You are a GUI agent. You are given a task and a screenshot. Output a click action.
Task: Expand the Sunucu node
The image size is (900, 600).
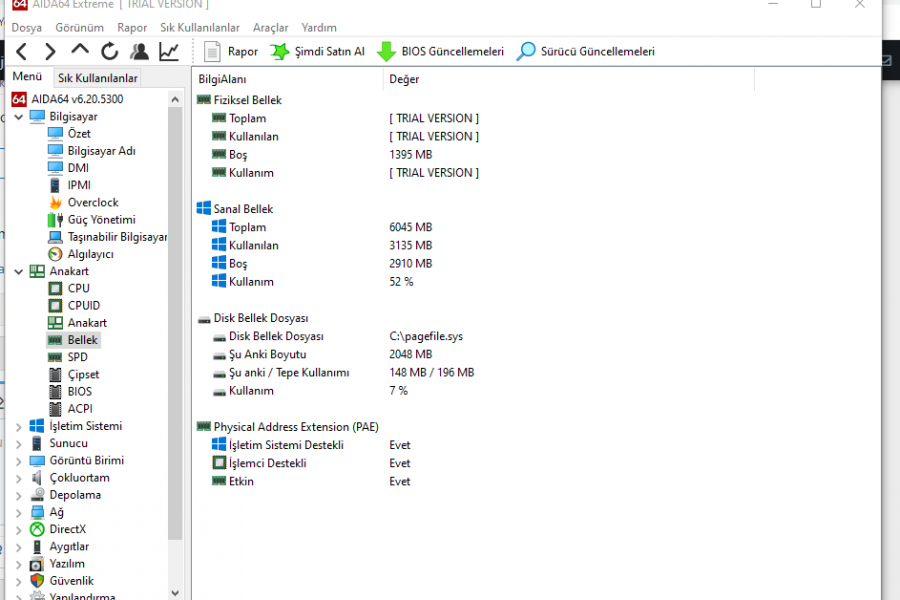[18, 444]
